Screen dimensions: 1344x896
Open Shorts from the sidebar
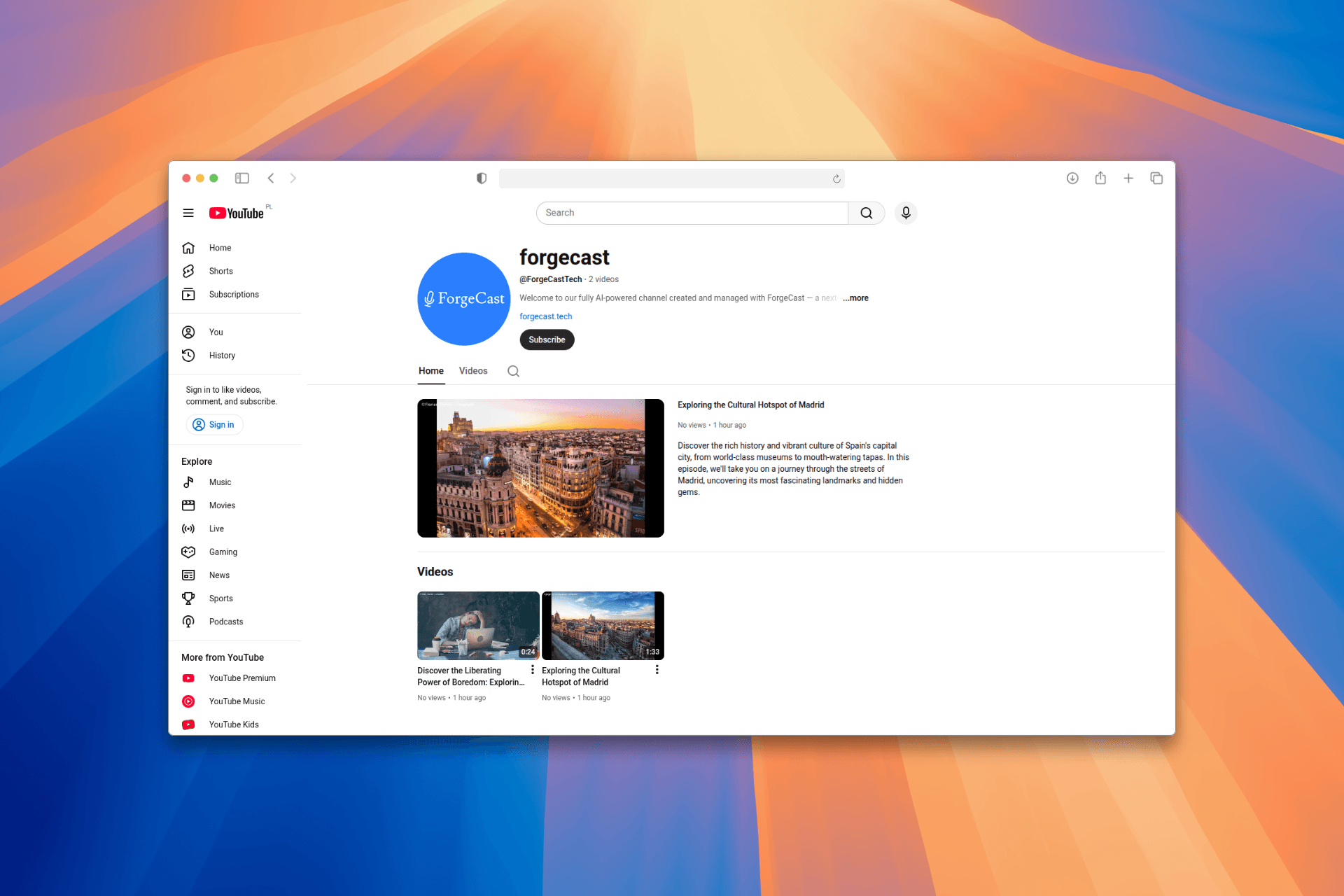220,271
